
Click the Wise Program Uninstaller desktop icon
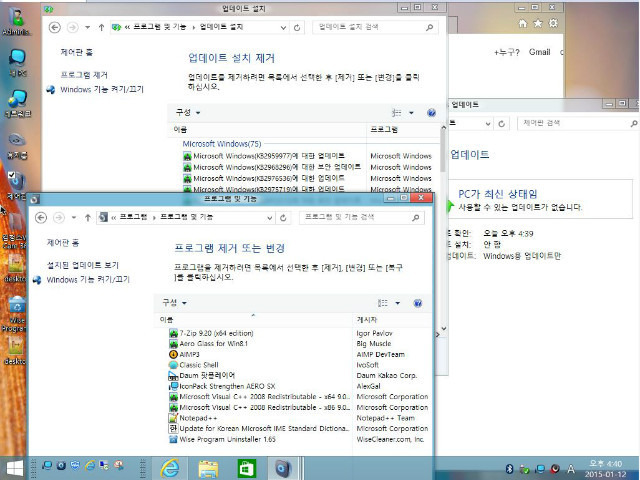pyautogui.click(x=16, y=313)
